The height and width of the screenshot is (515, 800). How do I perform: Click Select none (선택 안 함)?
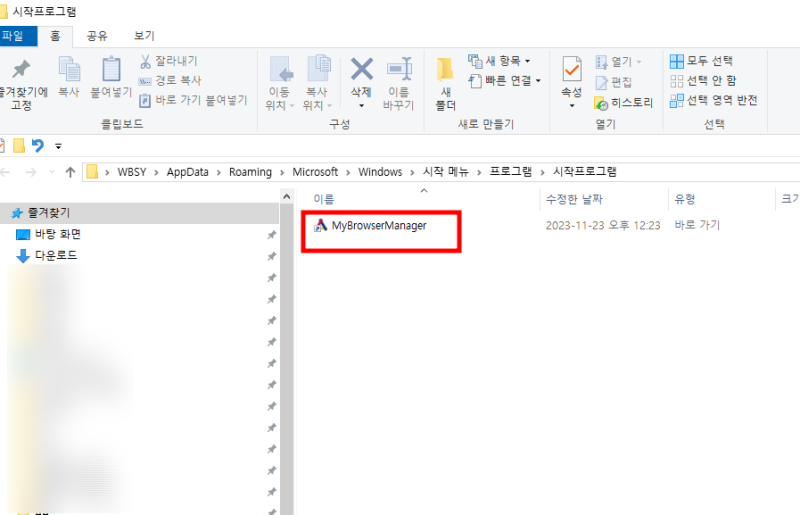tap(703, 81)
